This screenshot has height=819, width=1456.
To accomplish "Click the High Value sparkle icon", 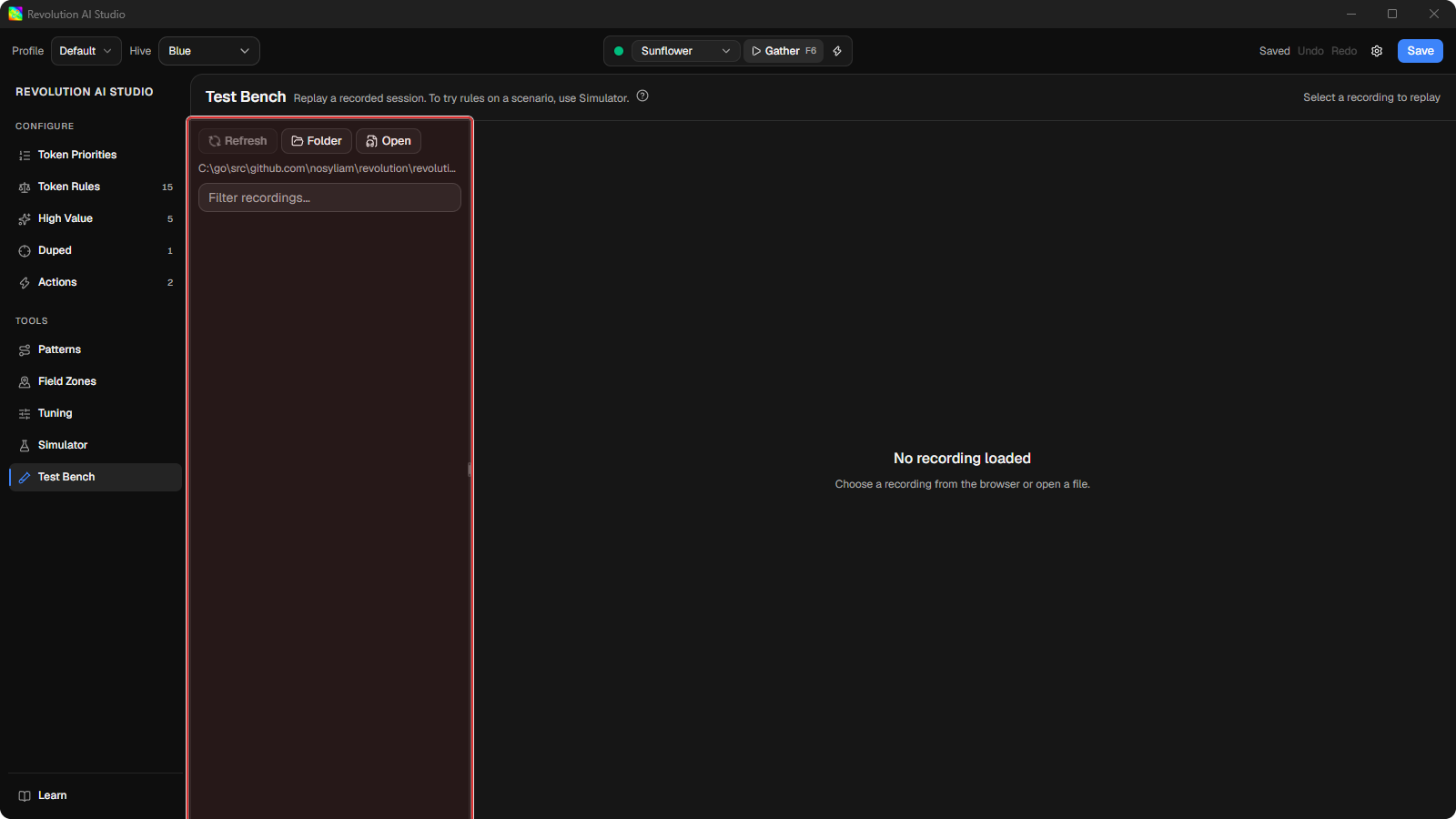I will [25, 219].
